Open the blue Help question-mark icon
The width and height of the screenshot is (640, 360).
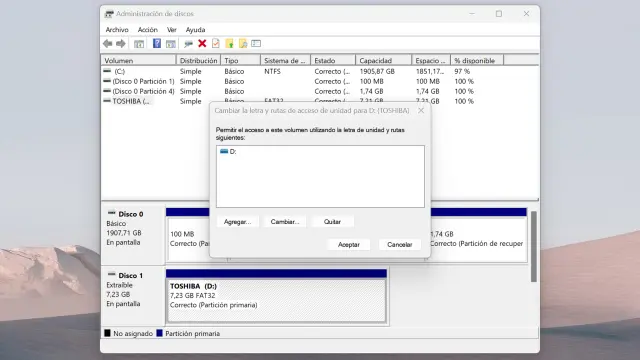point(157,43)
